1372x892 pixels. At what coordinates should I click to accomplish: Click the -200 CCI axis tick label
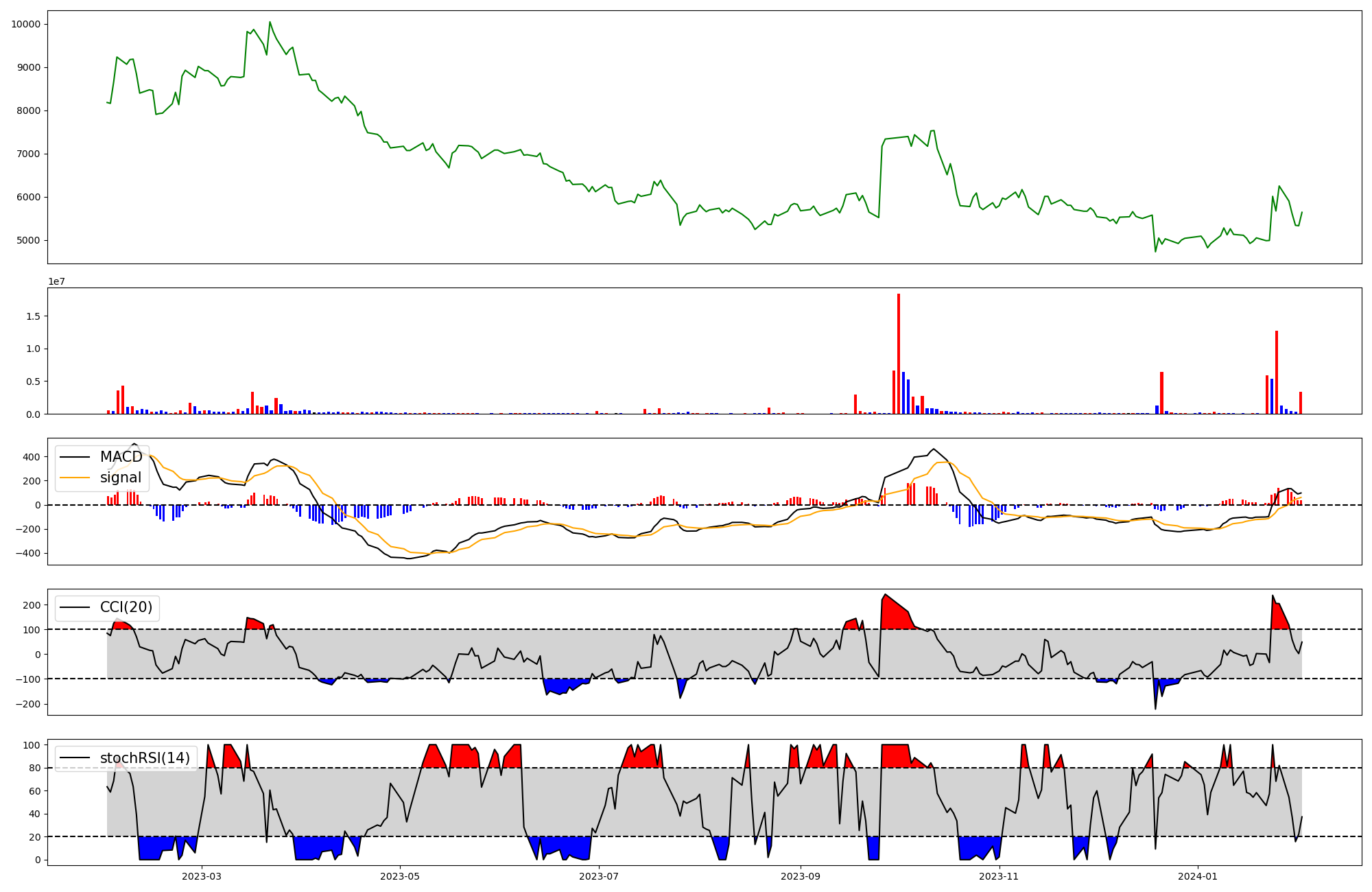tap(29, 705)
